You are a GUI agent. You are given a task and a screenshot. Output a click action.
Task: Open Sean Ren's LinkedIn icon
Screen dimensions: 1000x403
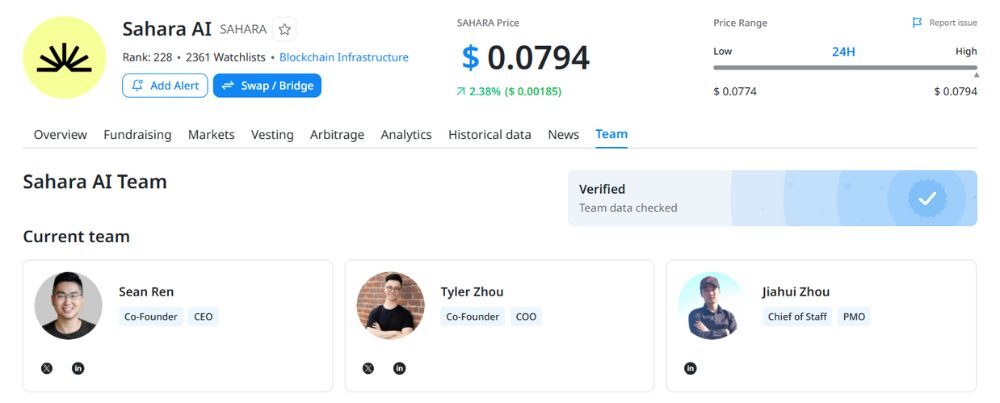click(78, 368)
